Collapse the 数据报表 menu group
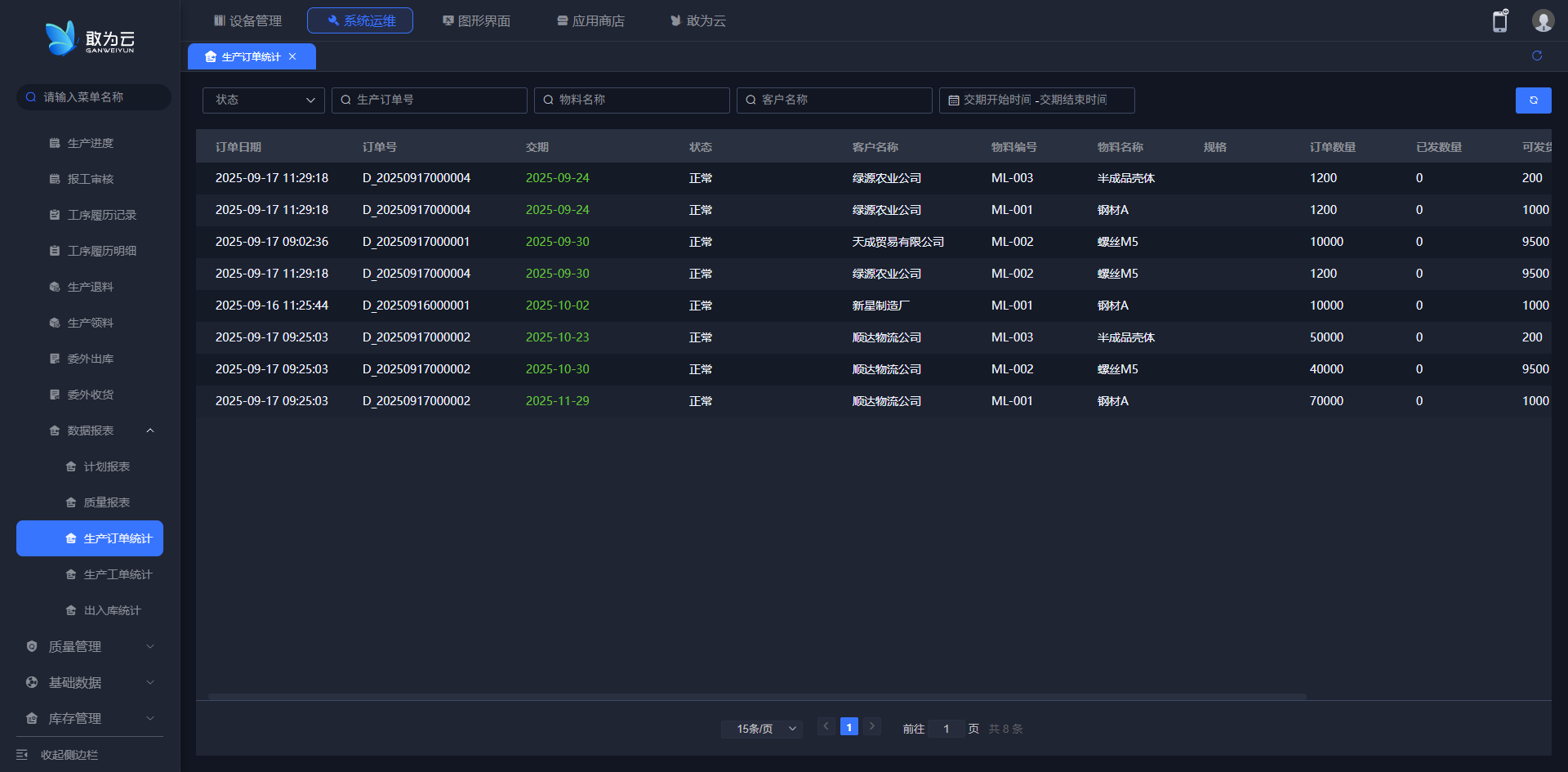This screenshot has width=1568, height=772. point(150,431)
